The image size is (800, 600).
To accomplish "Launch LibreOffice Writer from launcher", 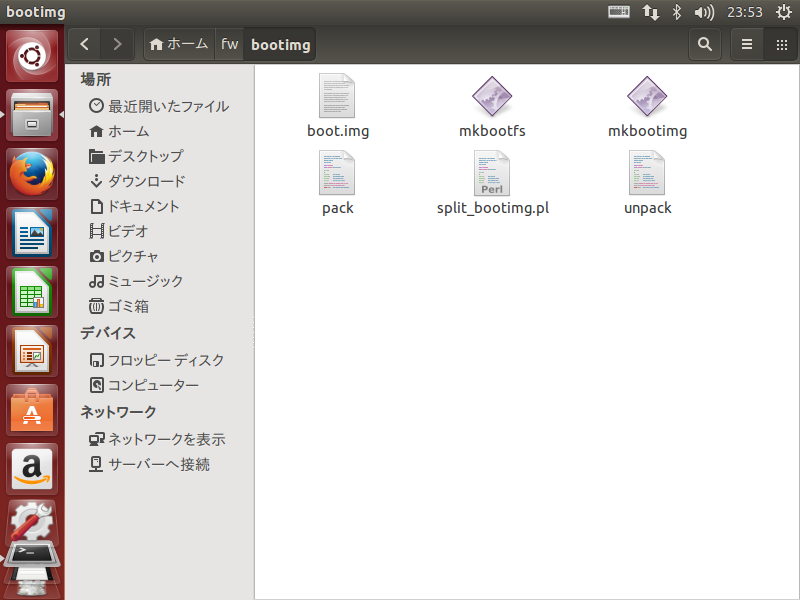I will [x=32, y=233].
